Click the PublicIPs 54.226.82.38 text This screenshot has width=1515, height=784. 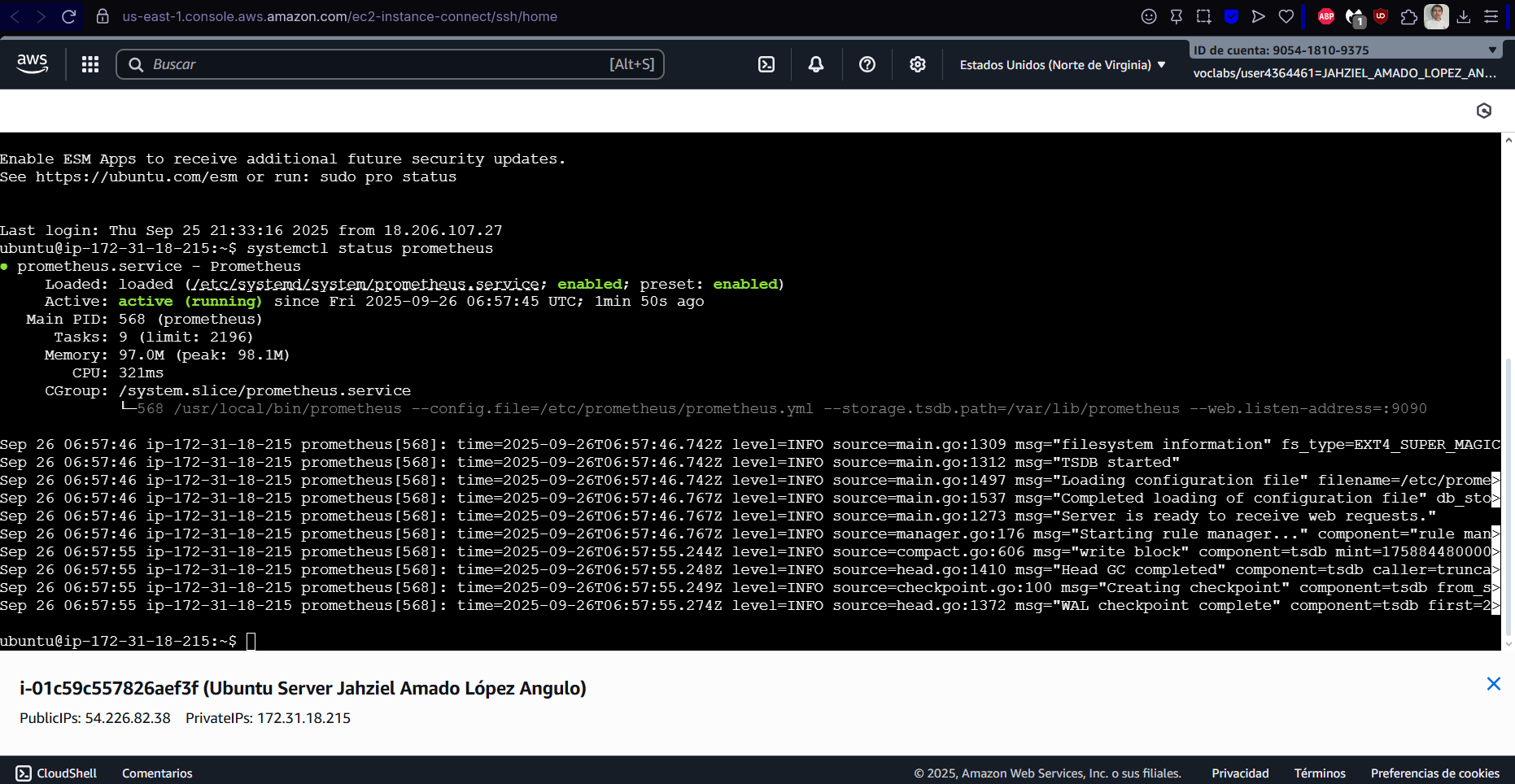[x=95, y=718]
